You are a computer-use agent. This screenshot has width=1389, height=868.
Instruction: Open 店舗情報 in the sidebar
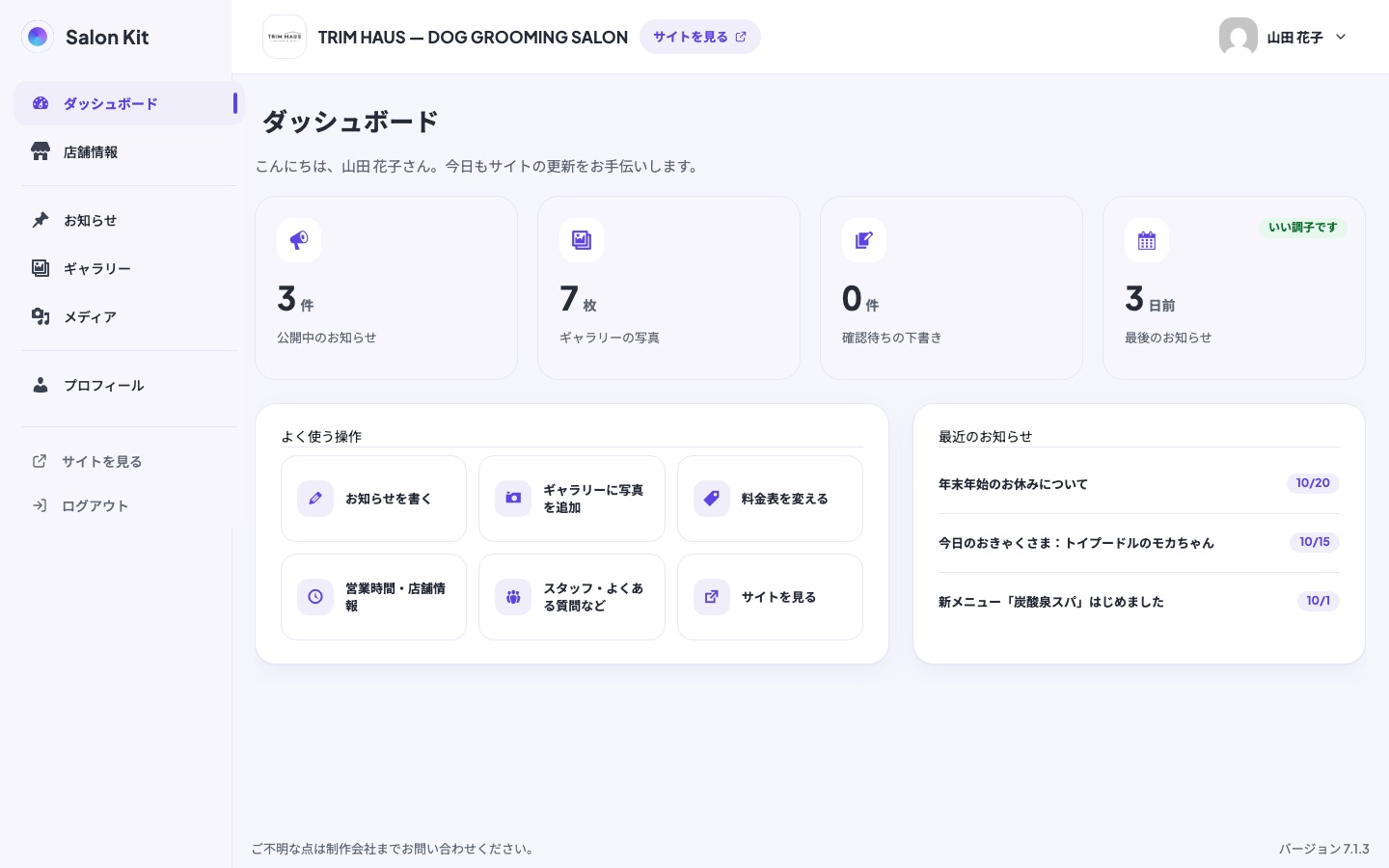(x=128, y=151)
